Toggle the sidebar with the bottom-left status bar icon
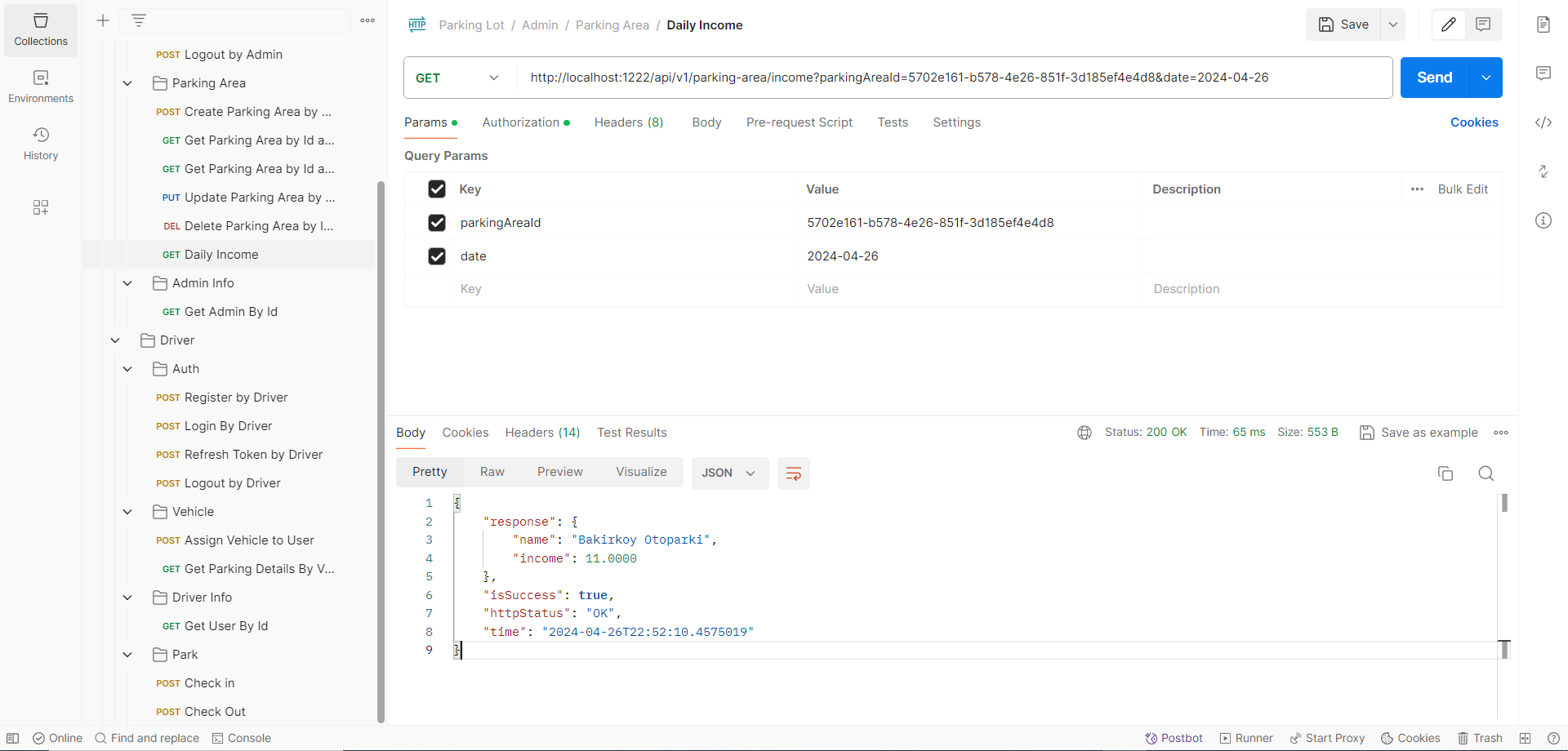Viewport: 1568px width, 751px height. tap(13, 738)
